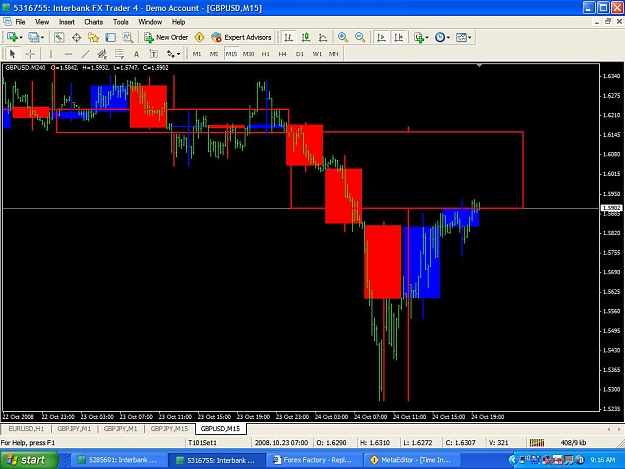This screenshot has width=625, height=469.
Task: Select the Text Label tool
Action: 153,54
